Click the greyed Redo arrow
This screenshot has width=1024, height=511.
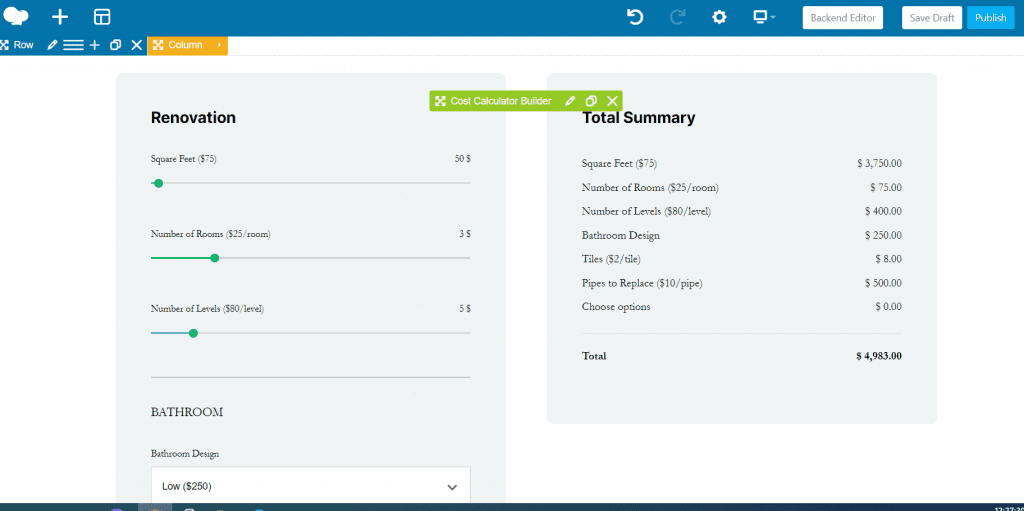tap(677, 18)
